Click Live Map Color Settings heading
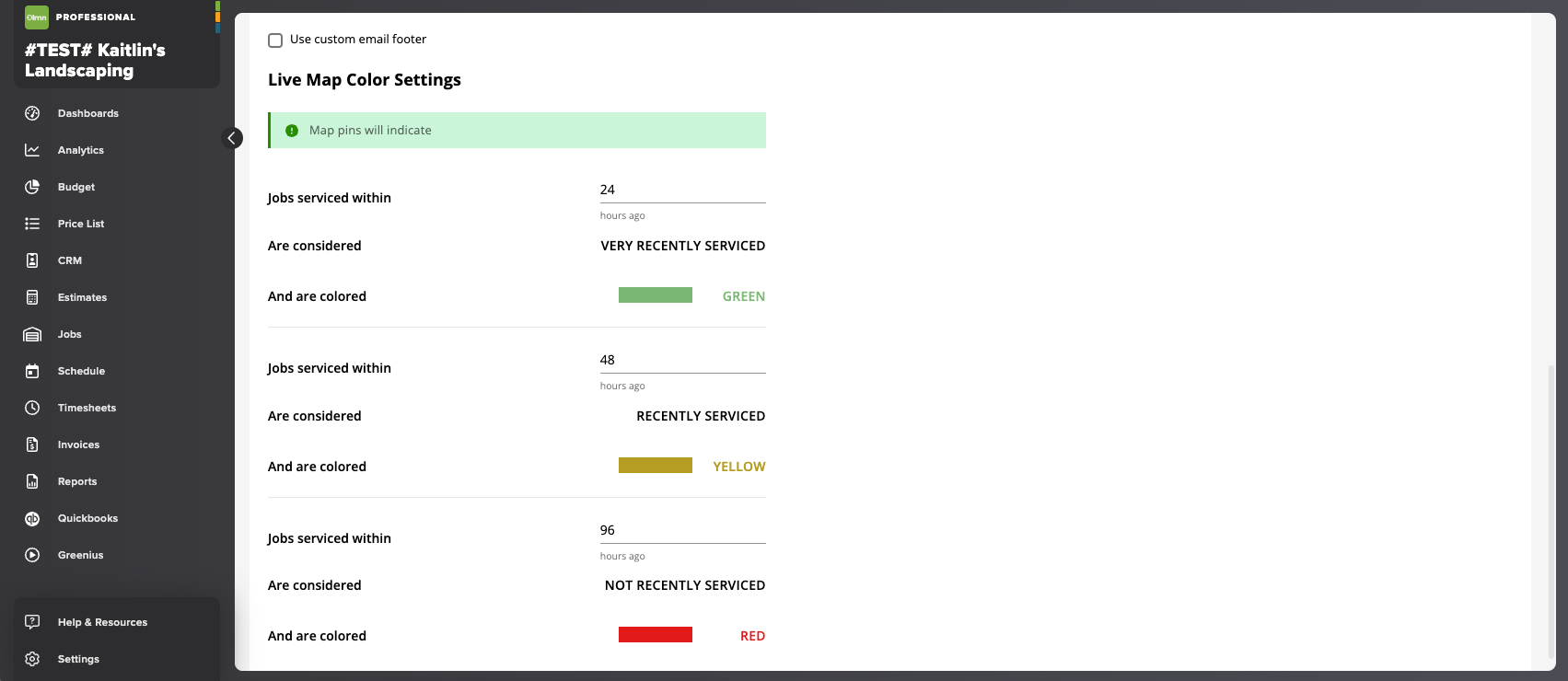Viewport: 1568px width, 681px height. pyautogui.click(x=365, y=80)
